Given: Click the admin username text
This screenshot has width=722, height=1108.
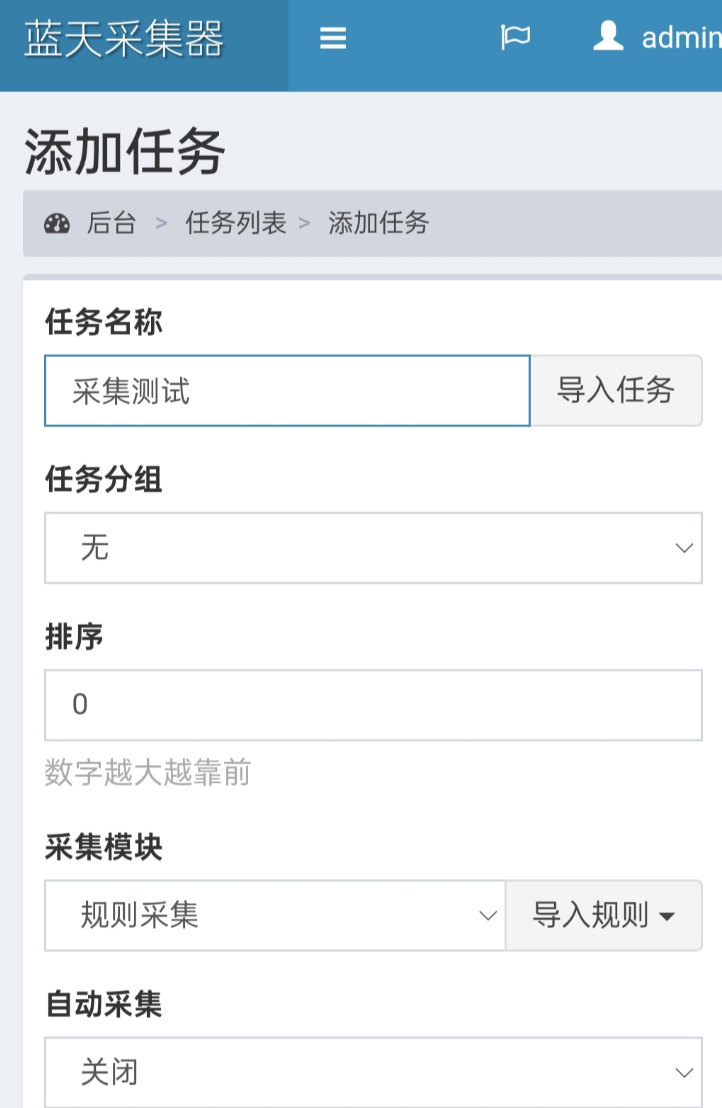Looking at the screenshot, I should coord(682,39).
